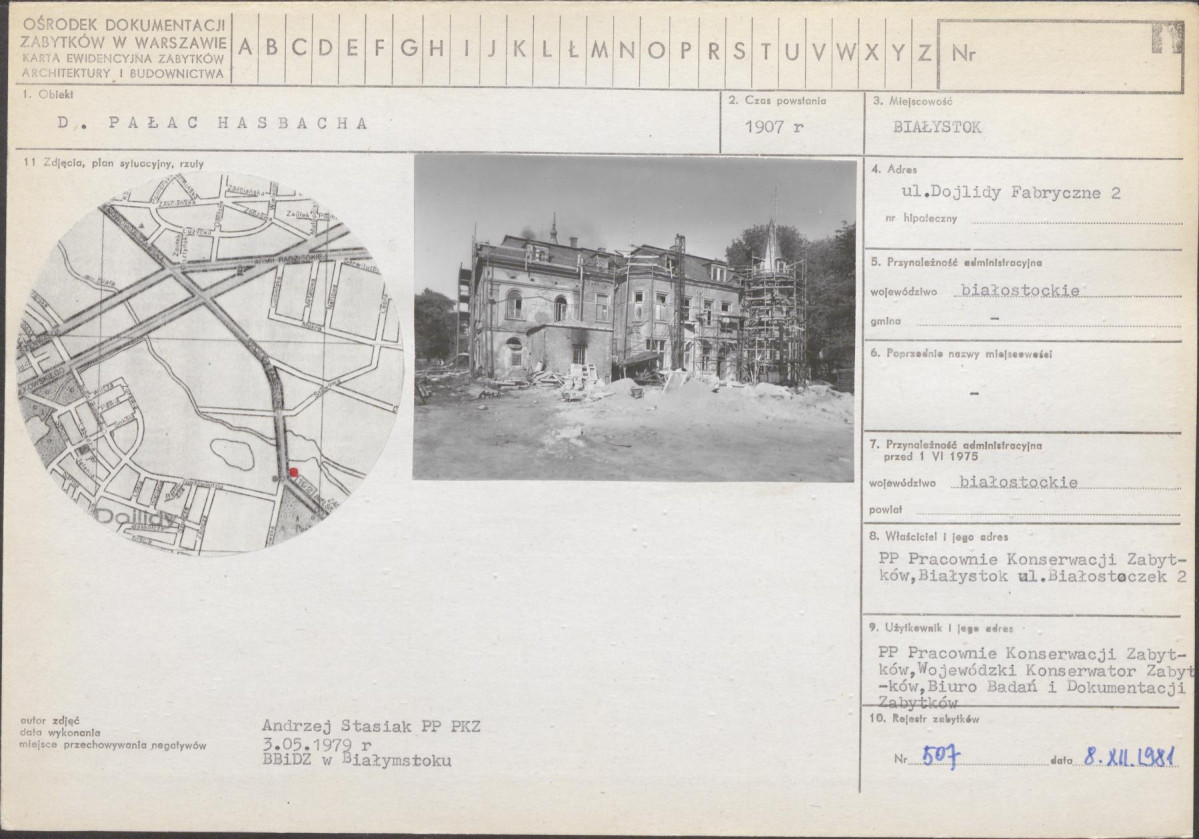Click the letter A index cell
Image resolution: width=1199 pixels, height=839 pixels.
pyautogui.click(x=246, y=49)
